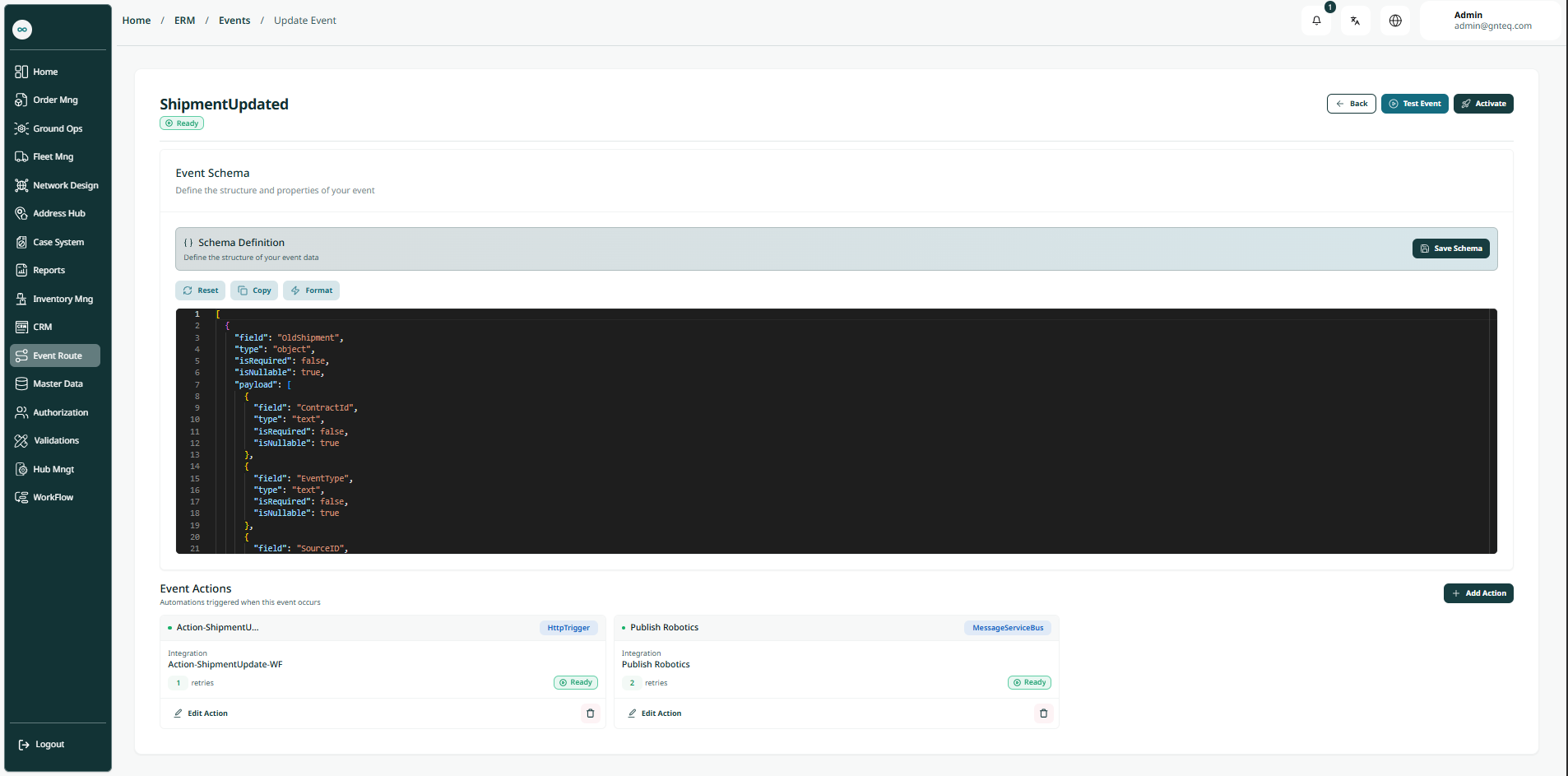
Task: Click Ready status in Publish Robotics card
Action: point(1029,682)
